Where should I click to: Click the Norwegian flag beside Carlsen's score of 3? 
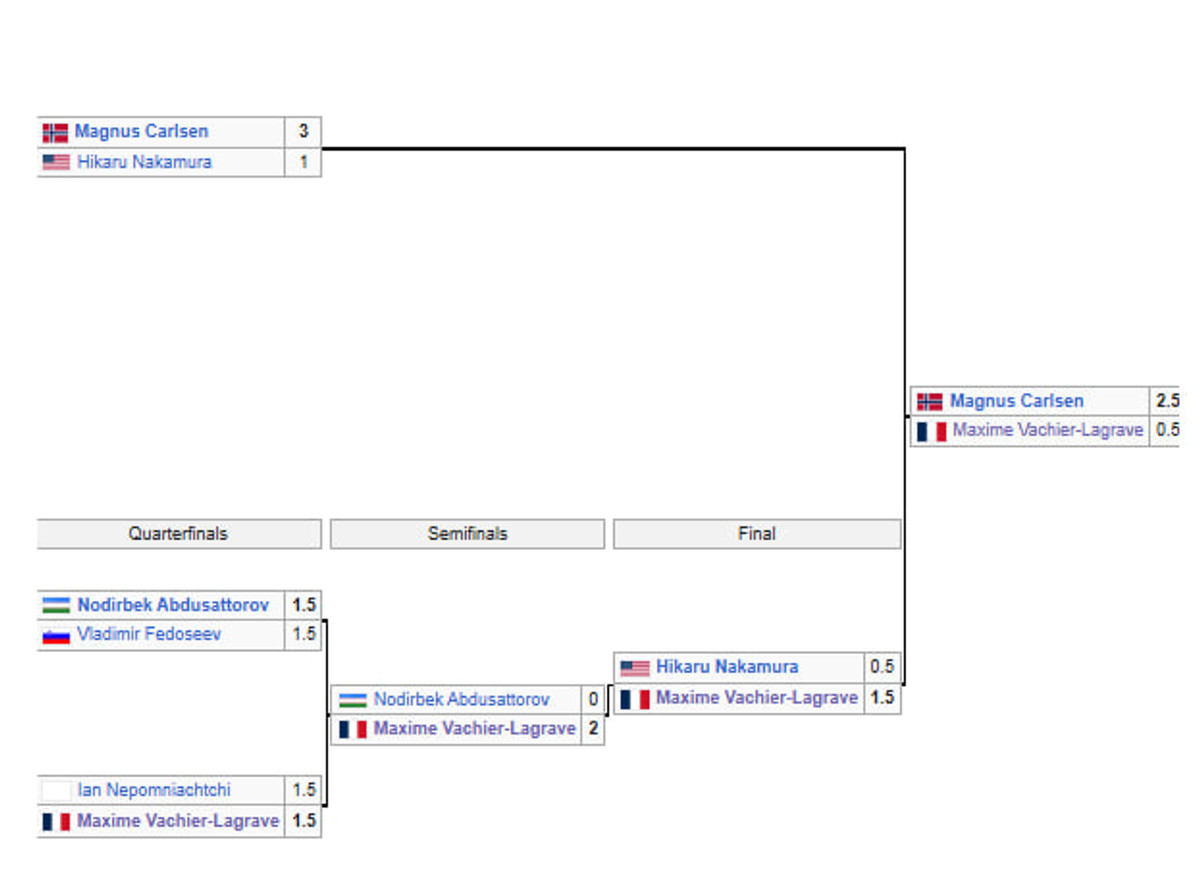coord(55,132)
